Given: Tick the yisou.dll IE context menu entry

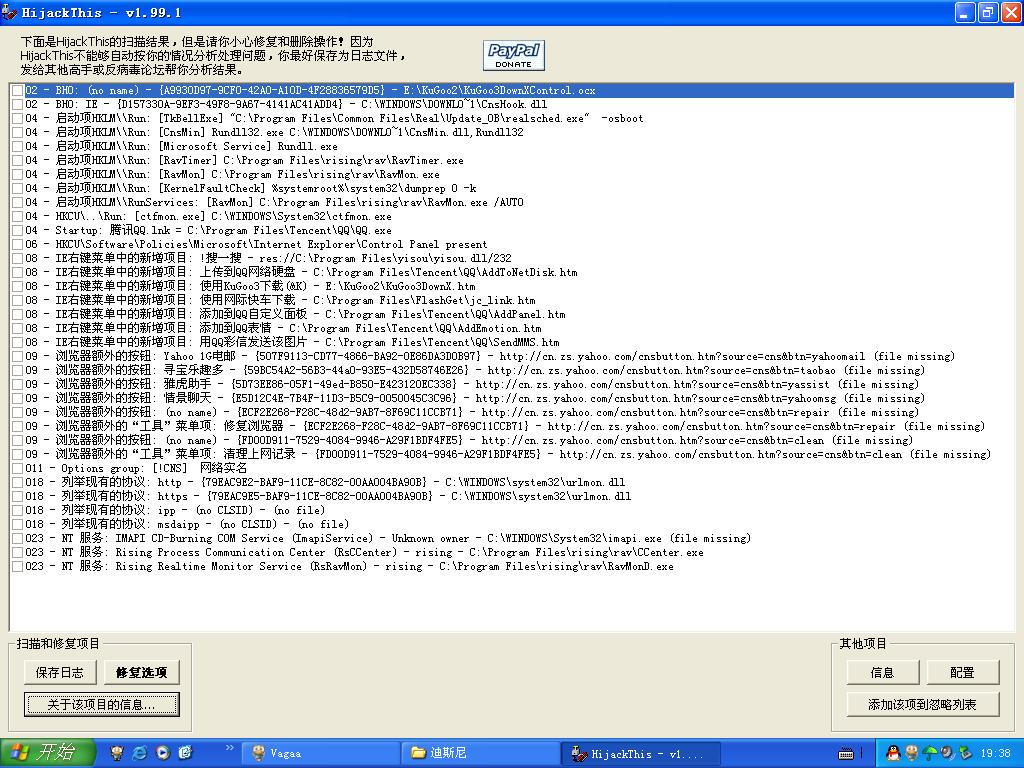Looking at the screenshot, I should point(18,258).
